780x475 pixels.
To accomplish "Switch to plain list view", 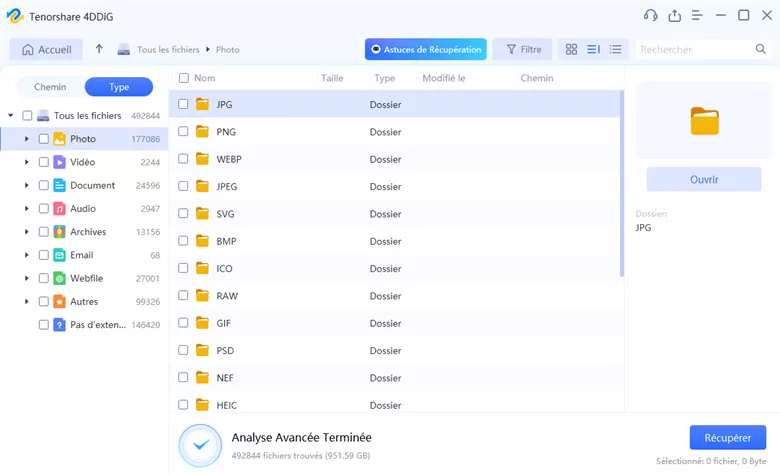I will point(615,49).
